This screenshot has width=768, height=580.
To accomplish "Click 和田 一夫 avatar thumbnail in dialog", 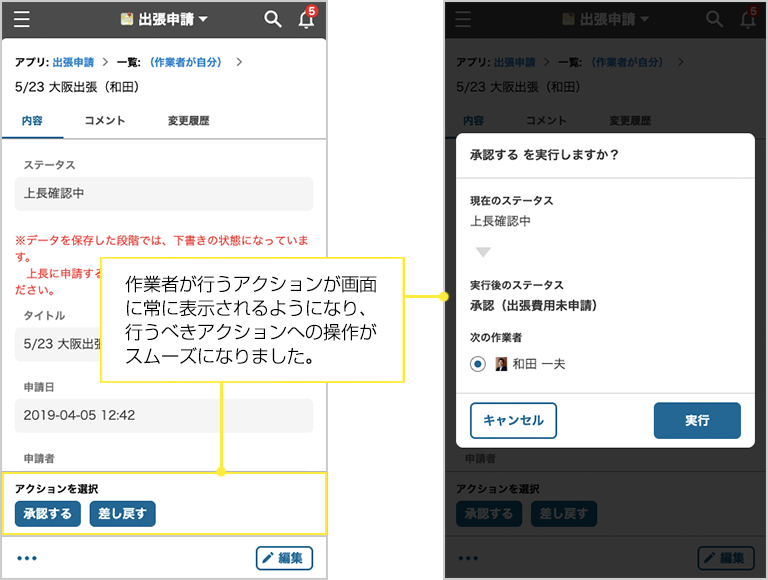I will pyautogui.click(x=501, y=364).
